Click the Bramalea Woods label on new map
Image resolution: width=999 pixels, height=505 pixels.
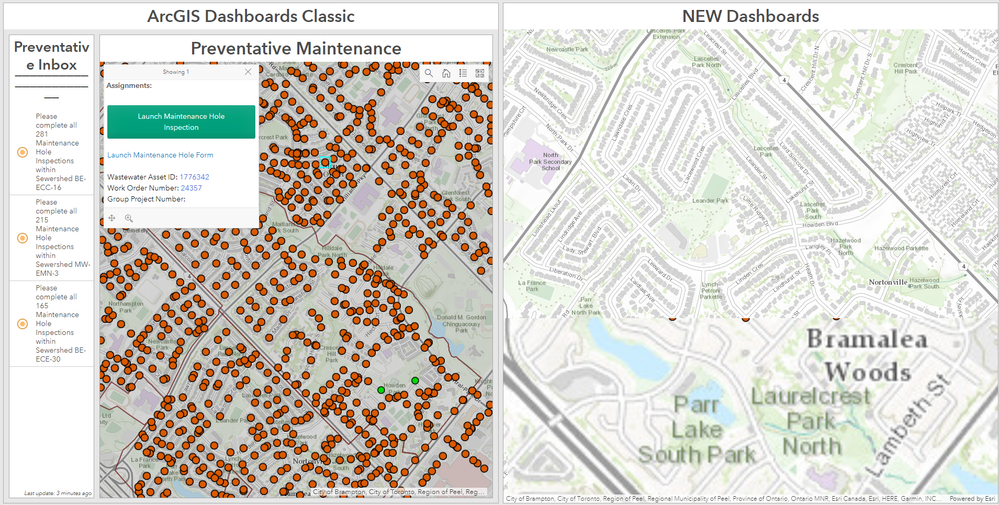tap(866, 355)
